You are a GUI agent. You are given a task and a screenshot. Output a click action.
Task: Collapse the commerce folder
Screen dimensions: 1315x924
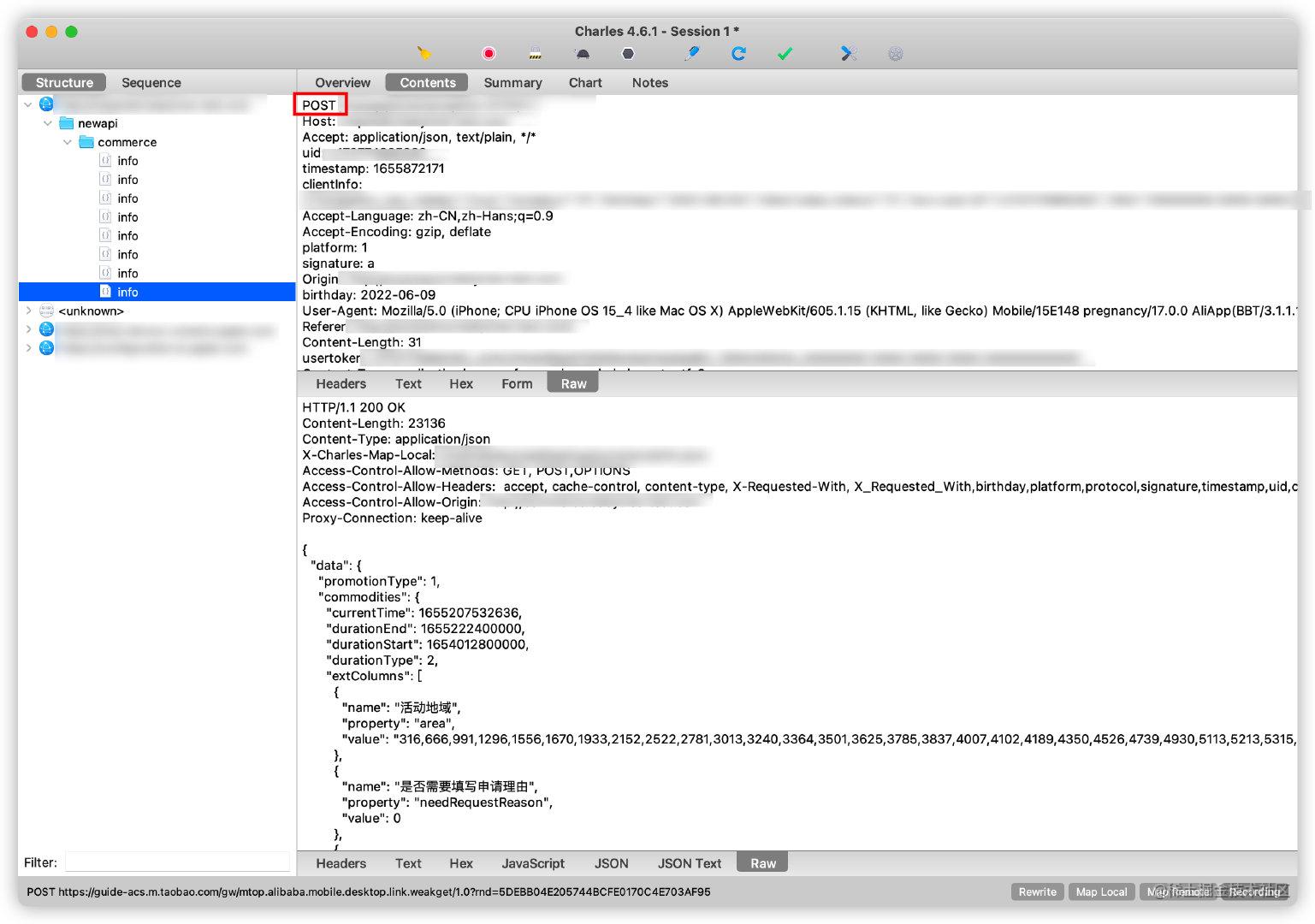pos(68,142)
